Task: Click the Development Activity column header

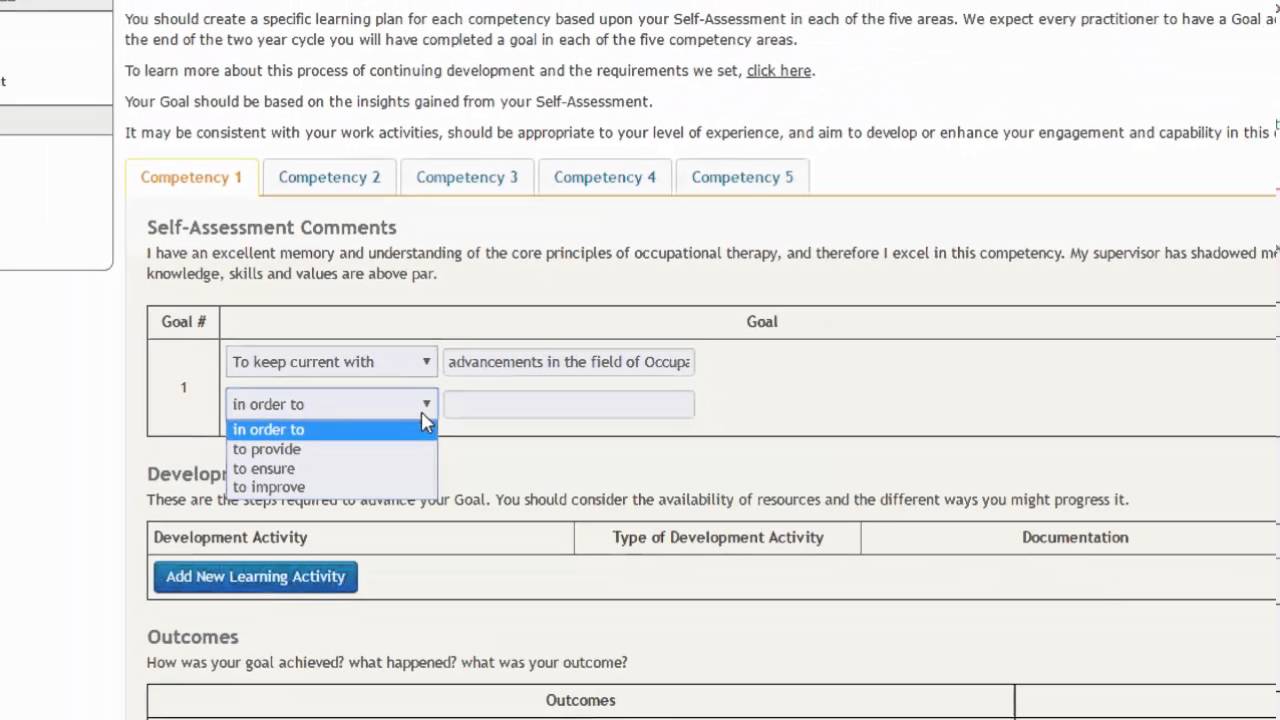Action: (231, 538)
